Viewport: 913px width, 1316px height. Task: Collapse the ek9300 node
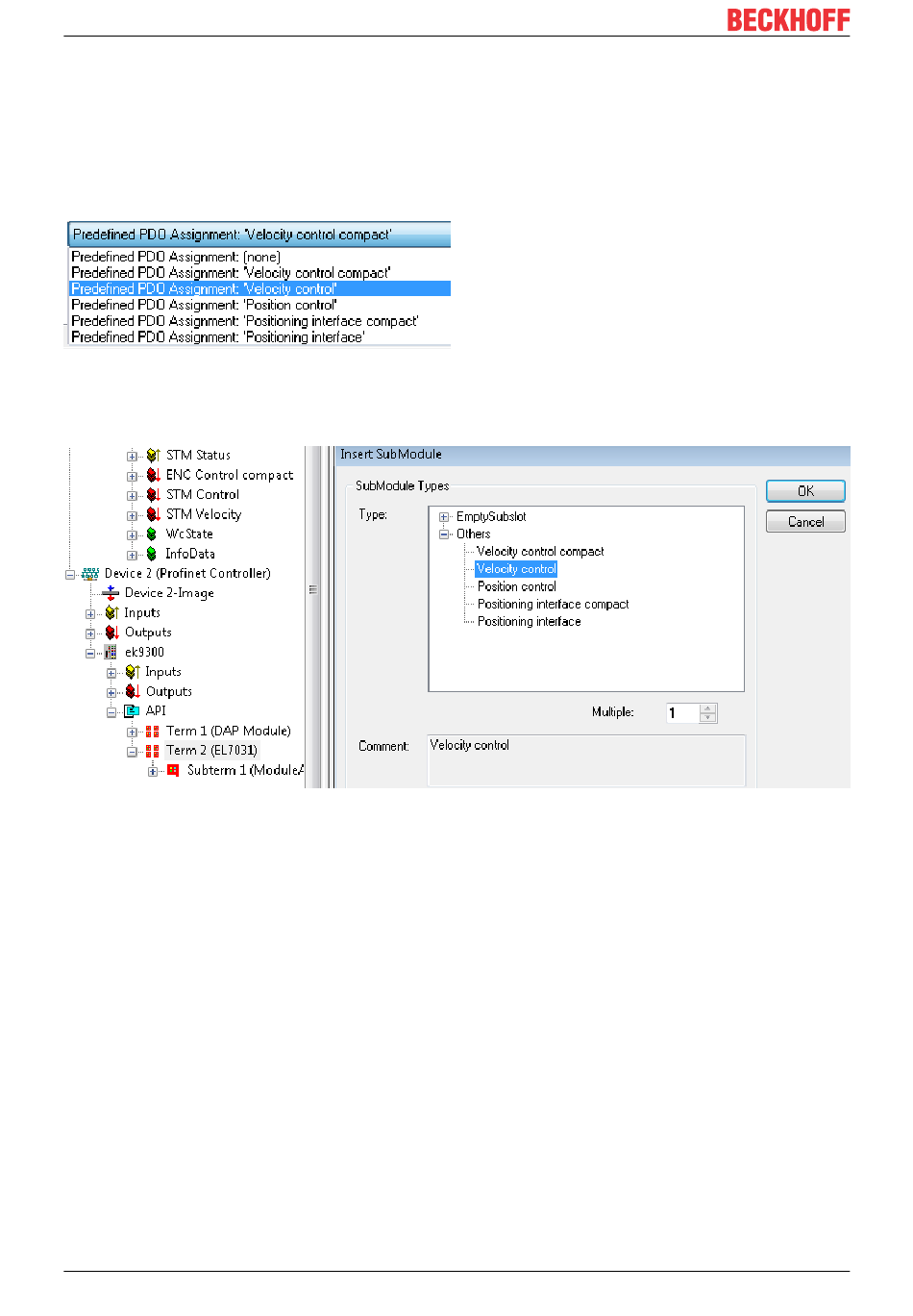click(x=90, y=654)
